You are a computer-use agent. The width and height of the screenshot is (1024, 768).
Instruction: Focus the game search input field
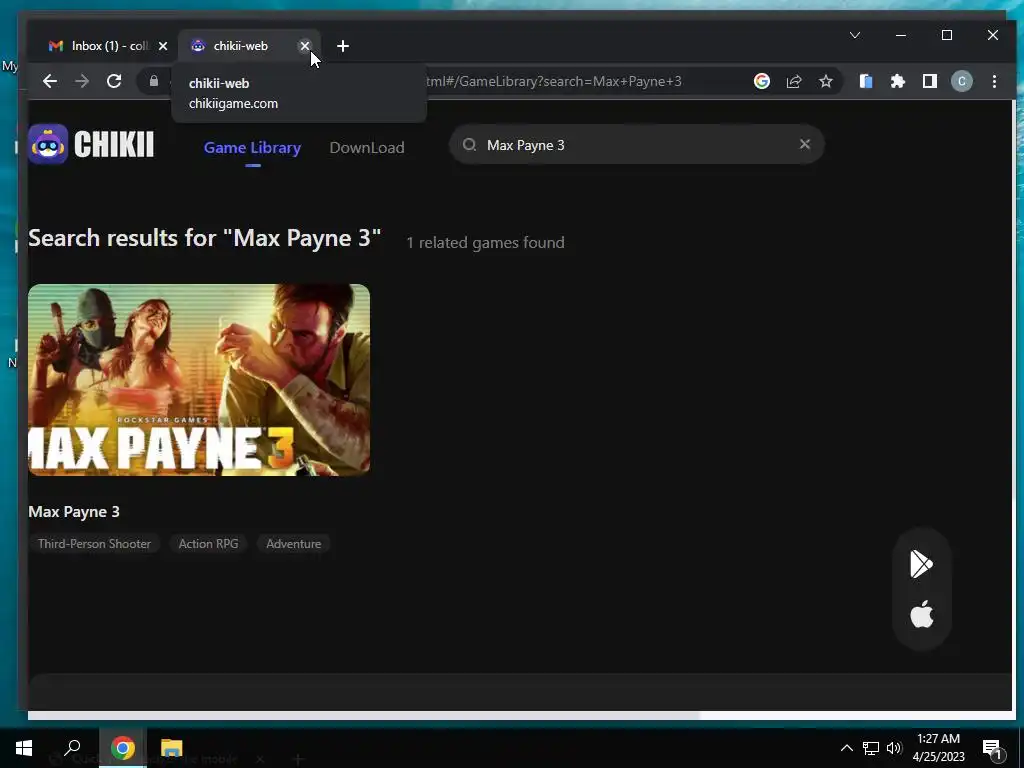(x=637, y=145)
